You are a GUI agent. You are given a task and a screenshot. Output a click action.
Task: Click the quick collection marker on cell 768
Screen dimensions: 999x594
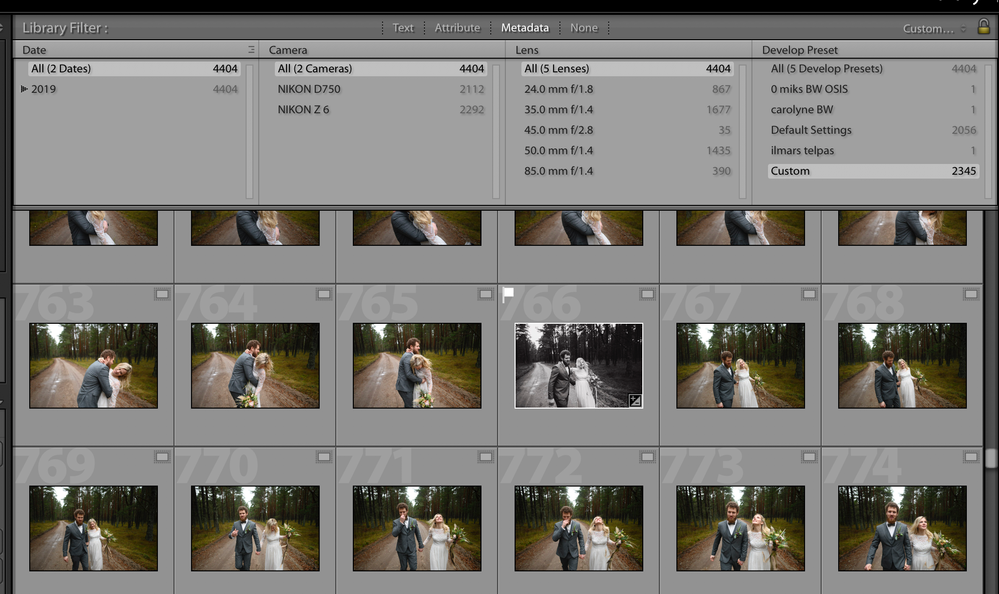(971, 294)
